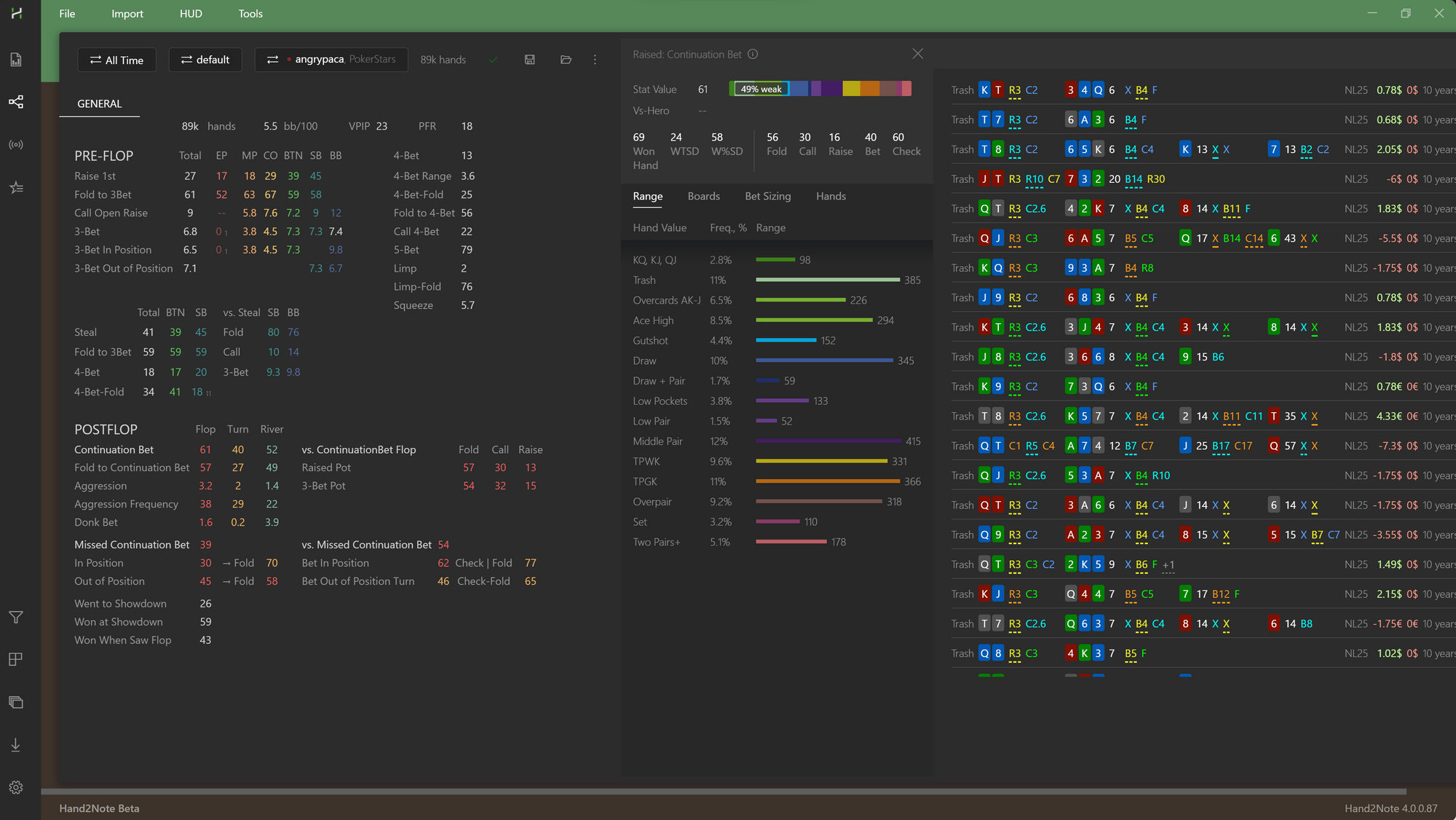Click the download icon near bottom sidebar

pyautogui.click(x=15, y=744)
